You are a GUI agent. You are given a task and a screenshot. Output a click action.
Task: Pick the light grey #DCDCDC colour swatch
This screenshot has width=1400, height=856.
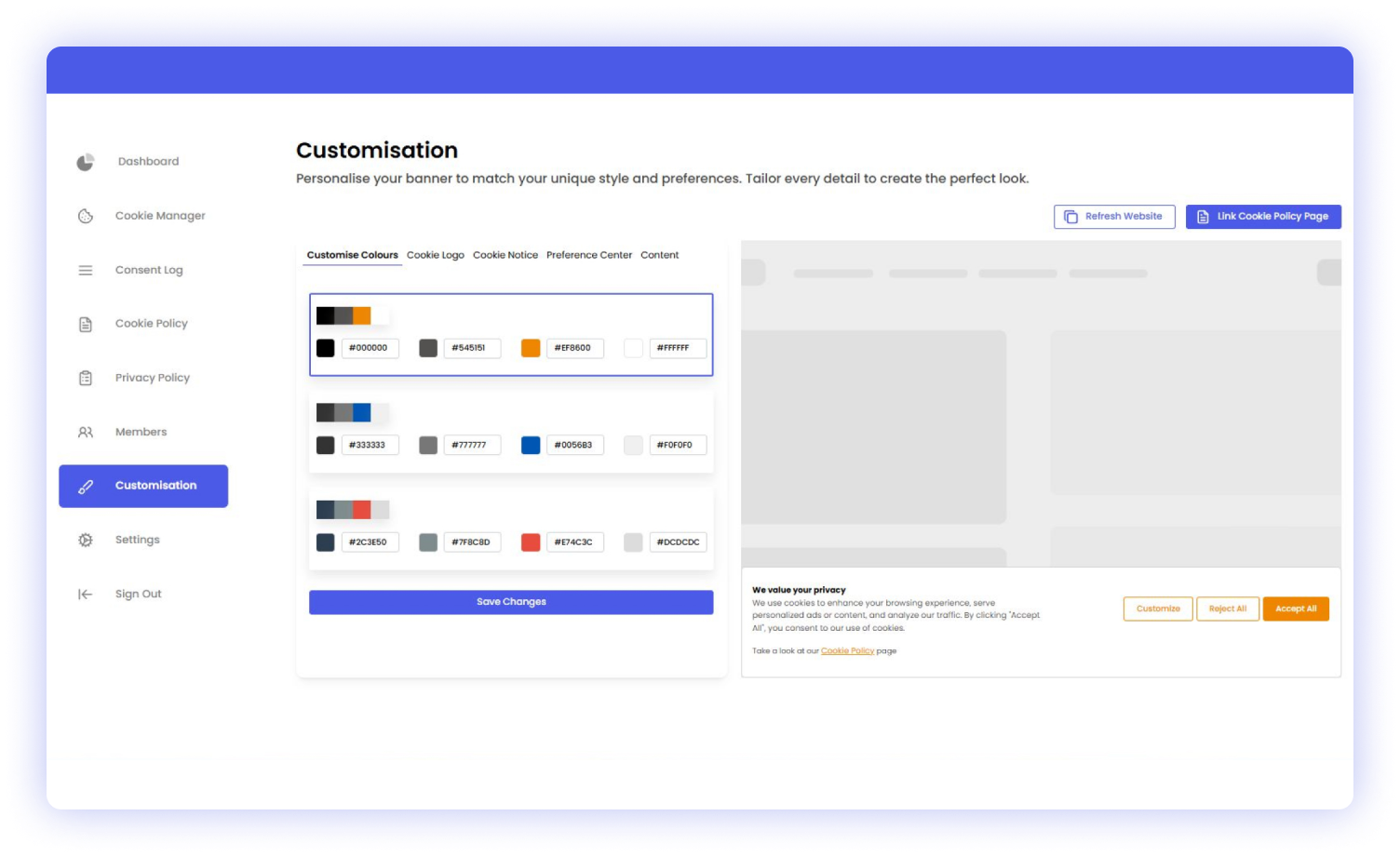[633, 542]
